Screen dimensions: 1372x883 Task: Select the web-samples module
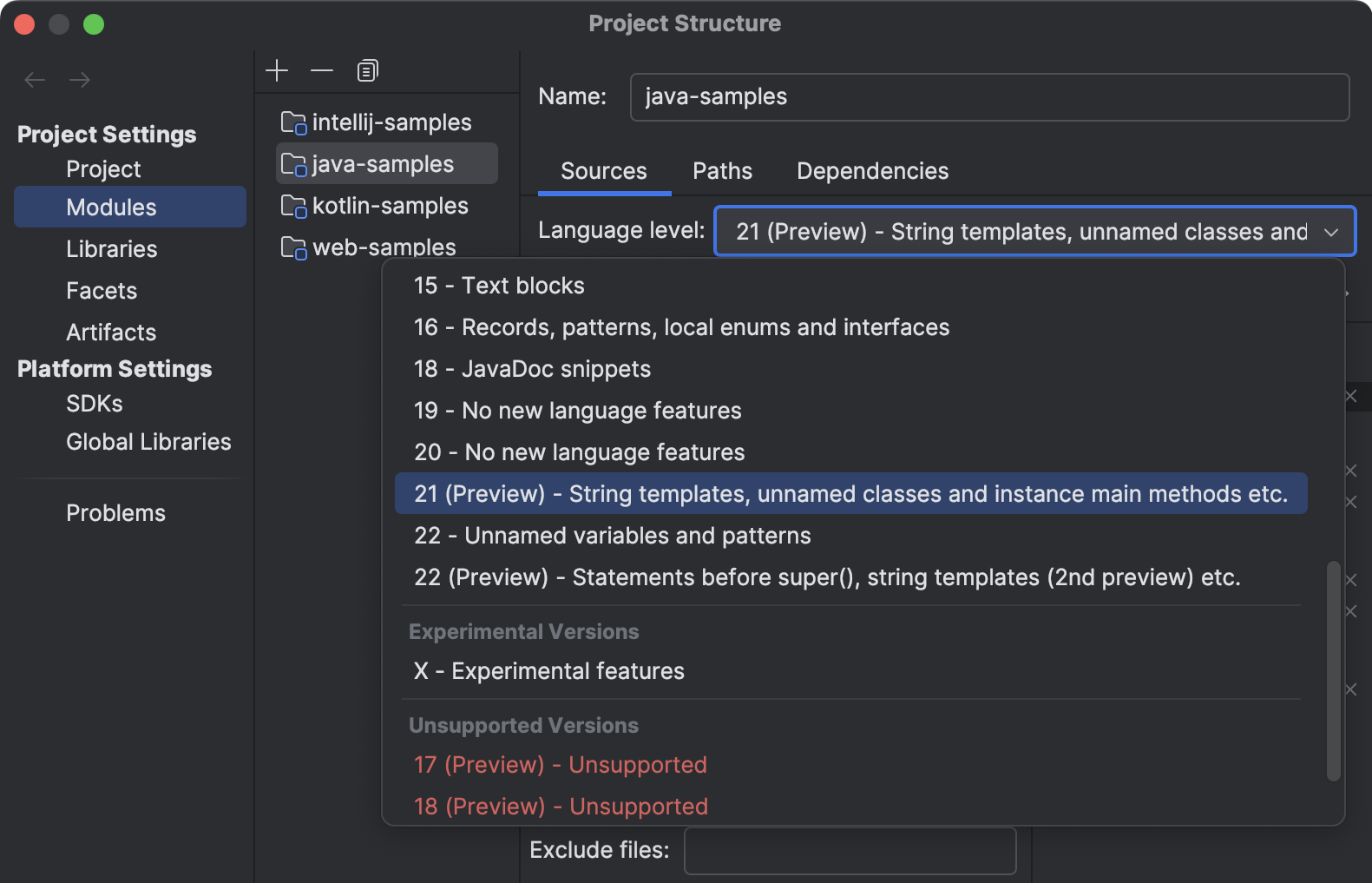tap(384, 247)
